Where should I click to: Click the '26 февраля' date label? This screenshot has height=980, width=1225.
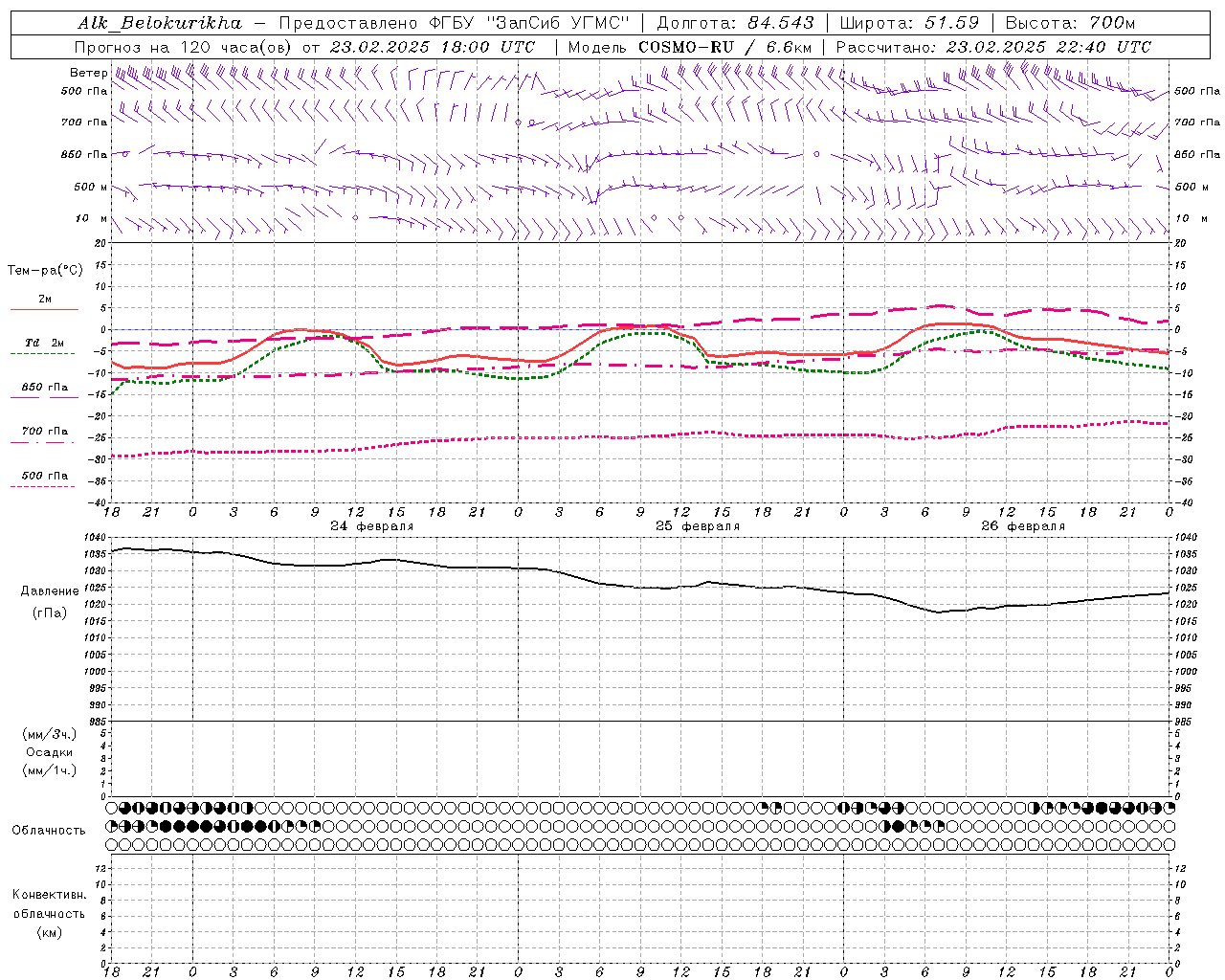1023,526
